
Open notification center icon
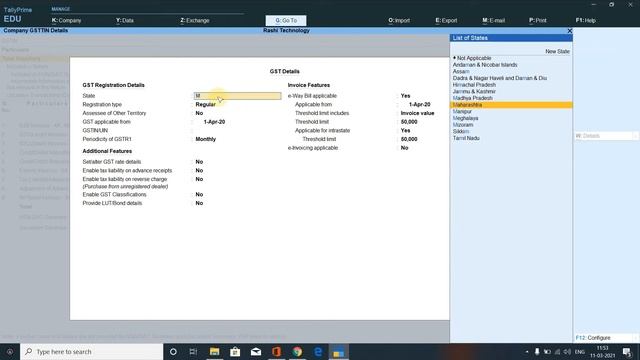coord(627,352)
